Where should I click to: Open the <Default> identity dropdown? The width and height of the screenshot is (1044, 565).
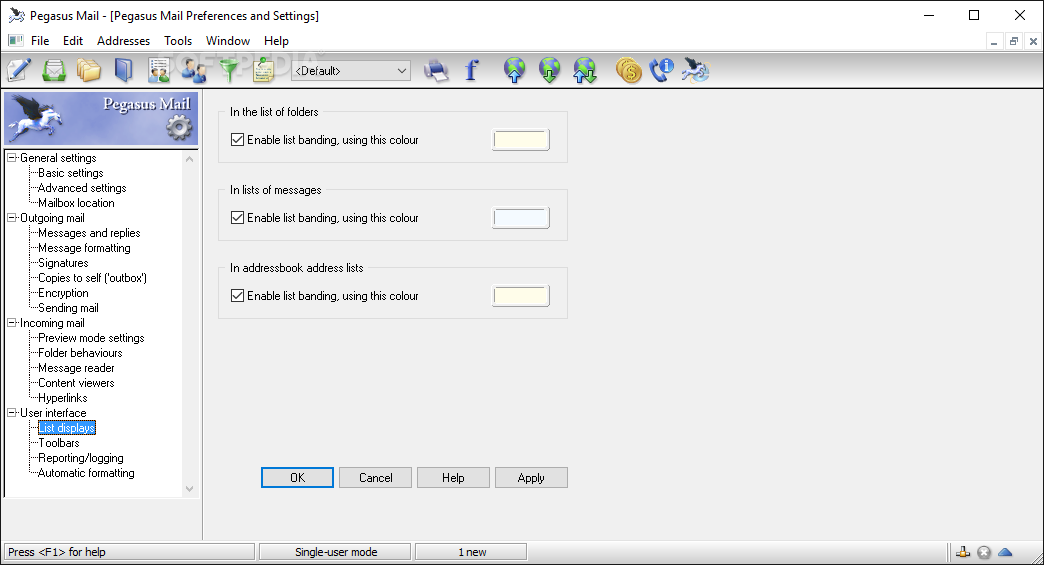point(351,71)
